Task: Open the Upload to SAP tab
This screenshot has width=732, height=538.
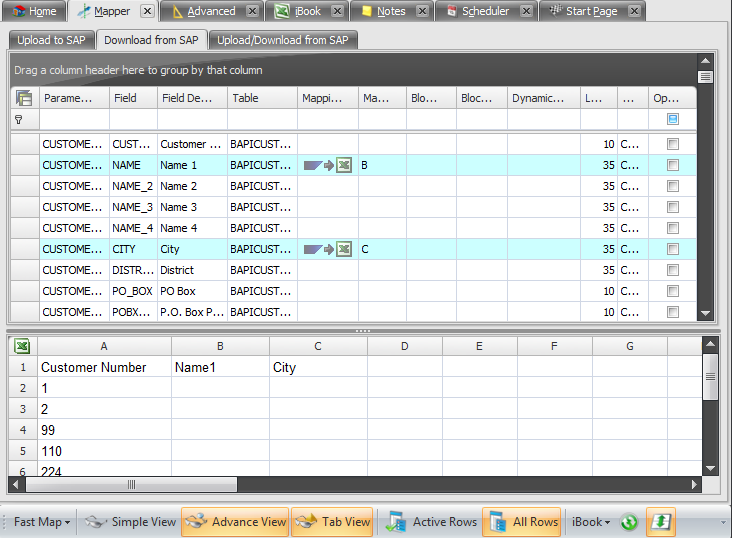Action: tap(52, 40)
